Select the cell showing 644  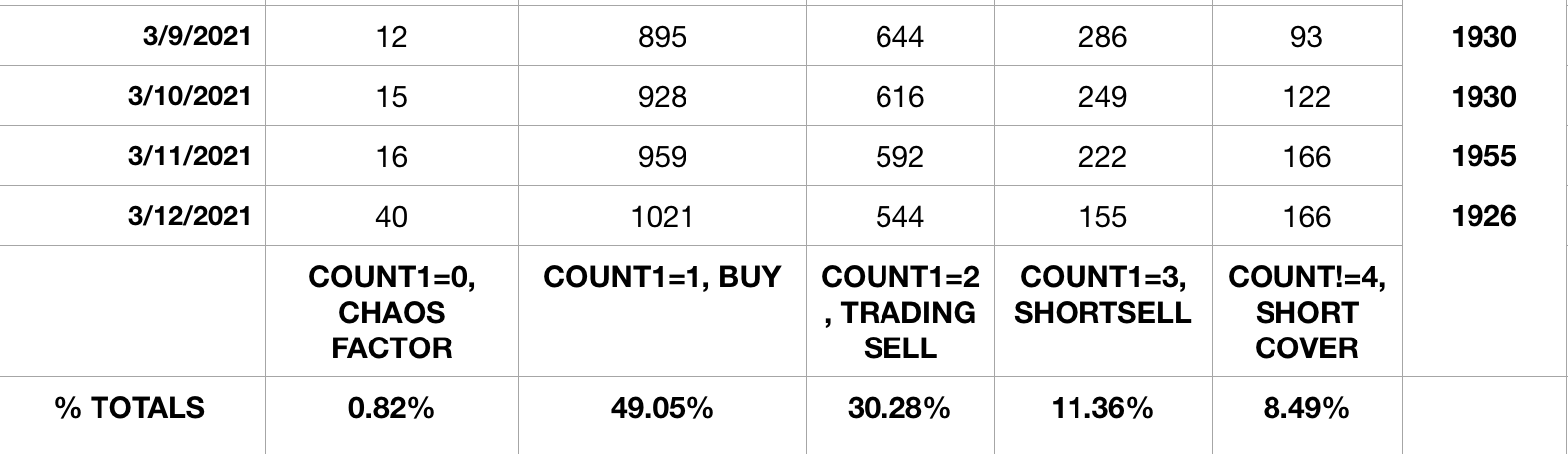tap(899, 37)
